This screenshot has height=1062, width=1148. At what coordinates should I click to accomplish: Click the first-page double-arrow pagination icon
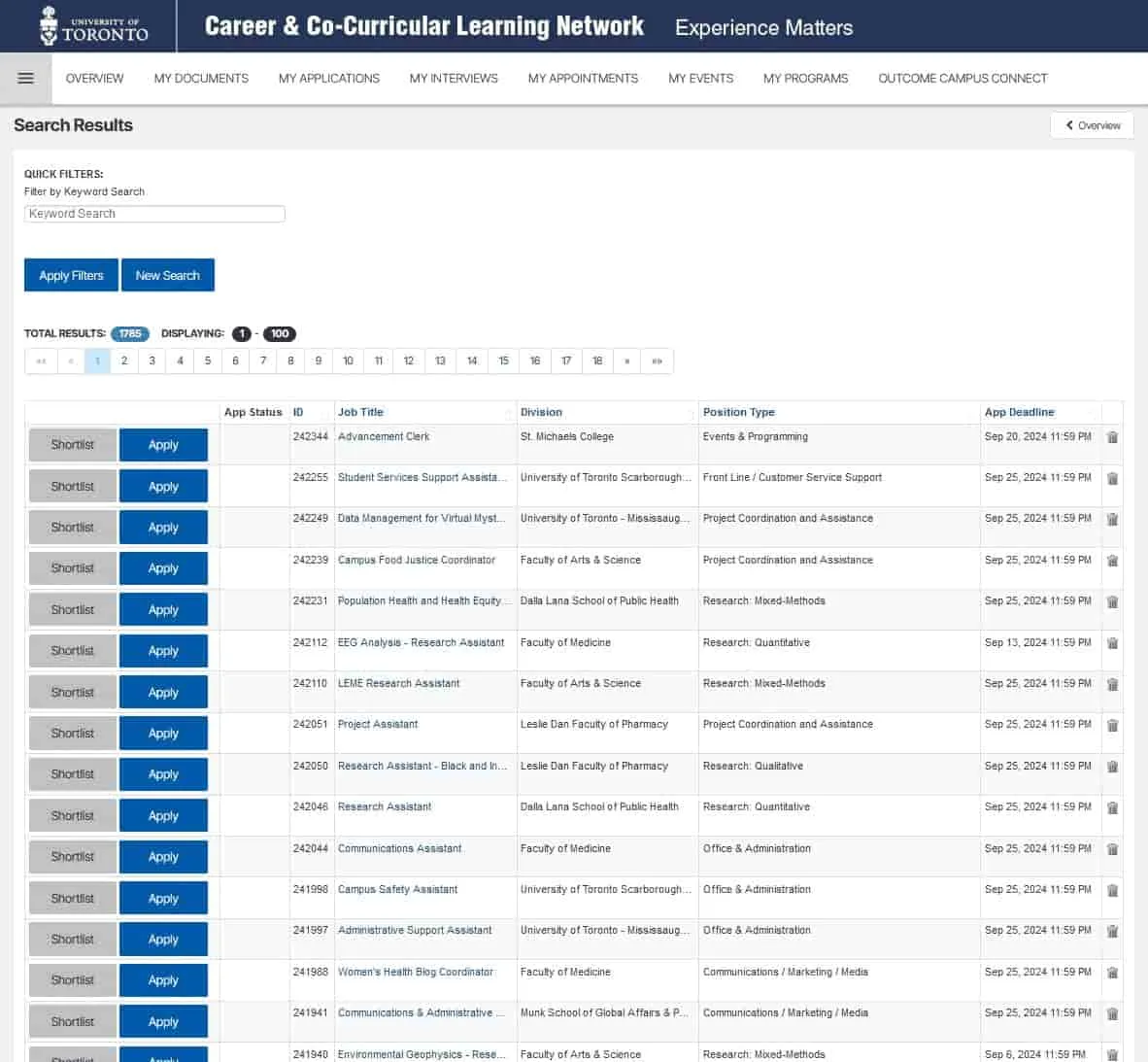[41, 360]
